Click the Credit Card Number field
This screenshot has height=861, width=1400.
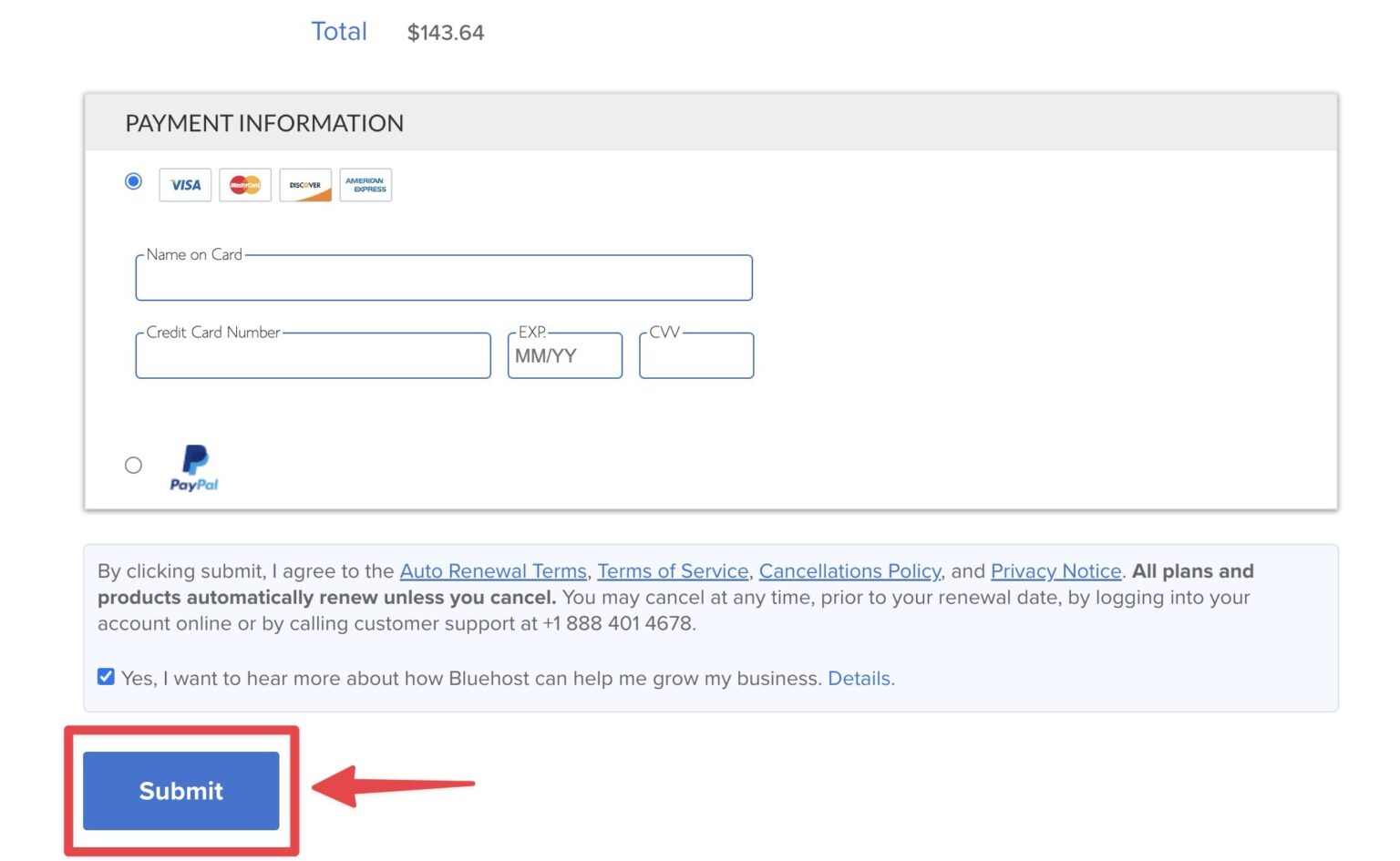[313, 355]
